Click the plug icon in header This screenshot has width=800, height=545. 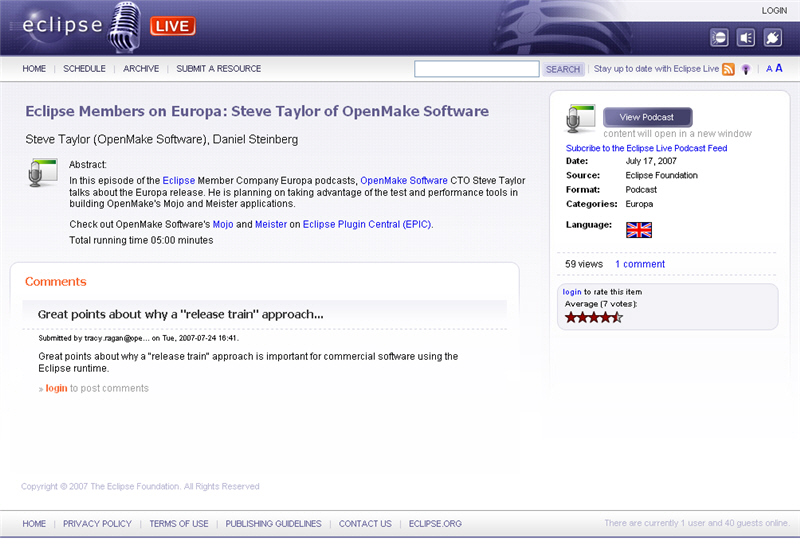click(x=773, y=38)
